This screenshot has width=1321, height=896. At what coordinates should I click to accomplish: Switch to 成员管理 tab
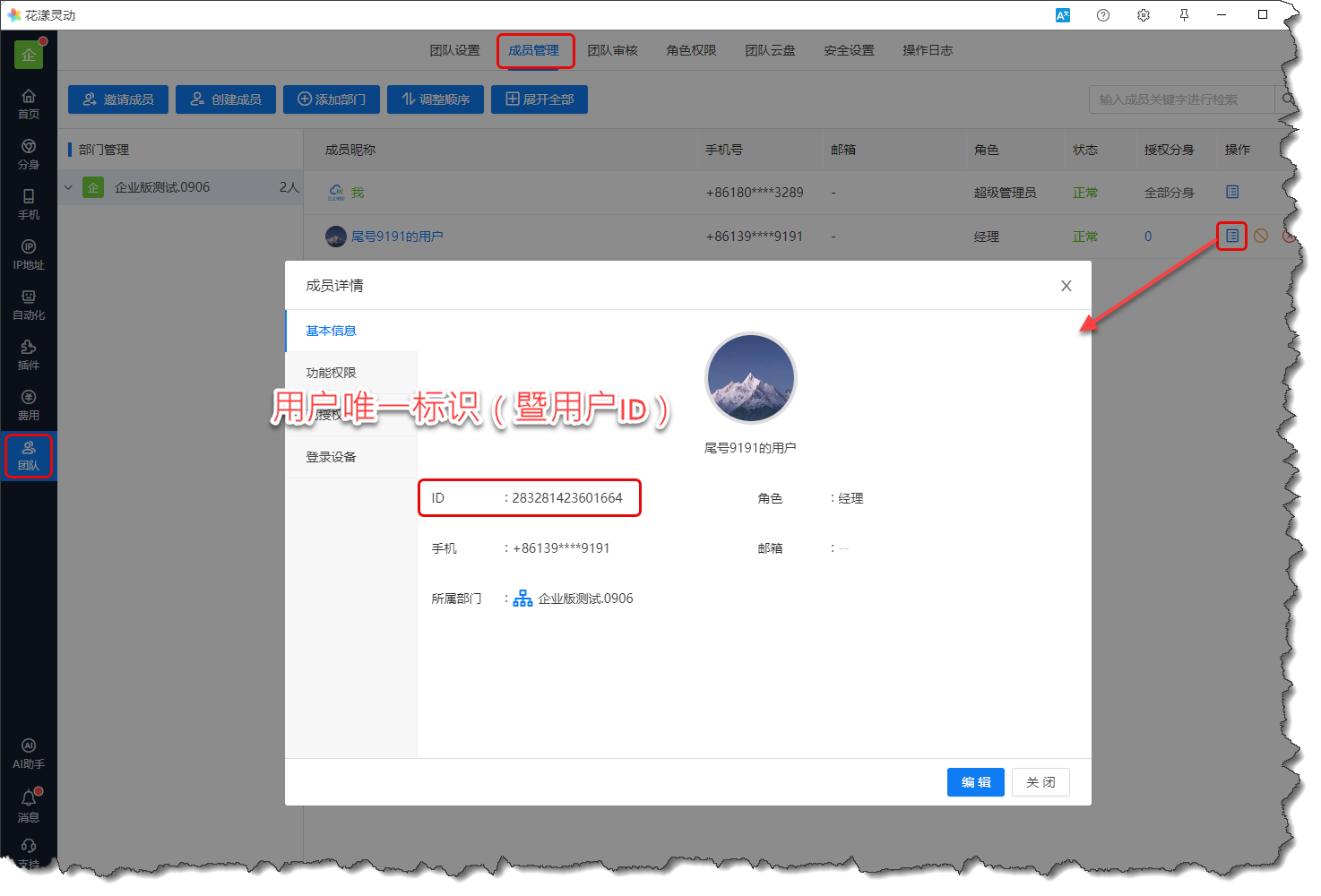click(x=533, y=50)
